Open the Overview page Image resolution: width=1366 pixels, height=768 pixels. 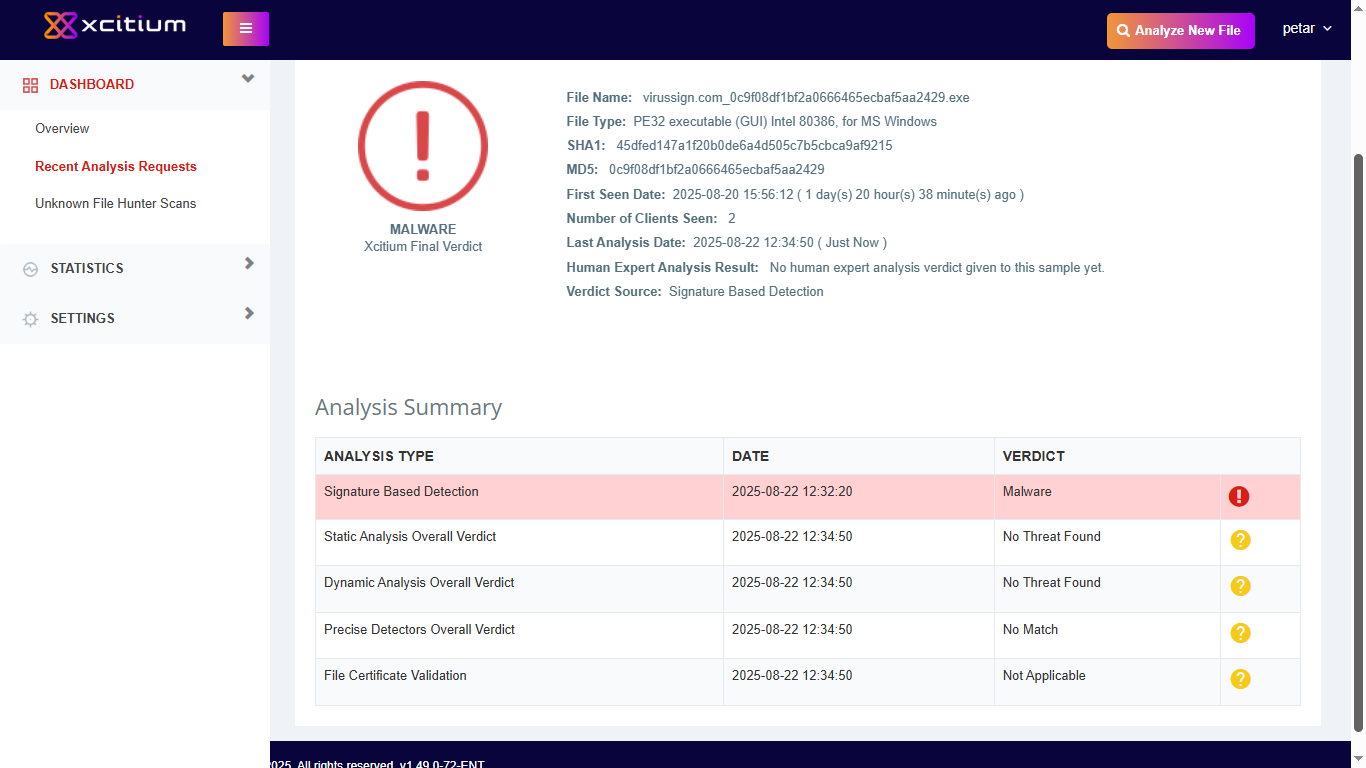click(62, 128)
